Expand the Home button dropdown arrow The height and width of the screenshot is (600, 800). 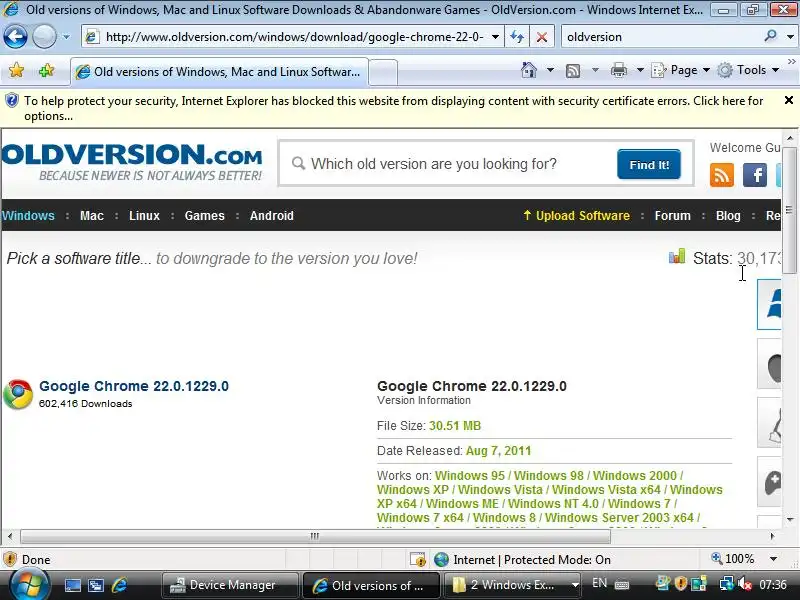(x=550, y=70)
